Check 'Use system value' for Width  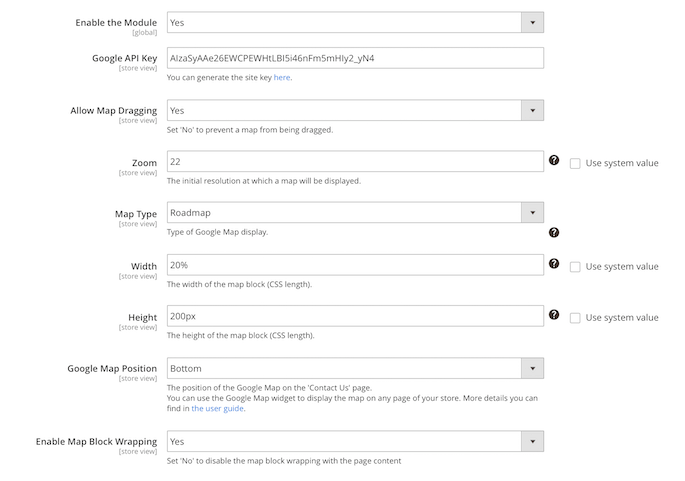pyautogui.click(x=575, y=267)
